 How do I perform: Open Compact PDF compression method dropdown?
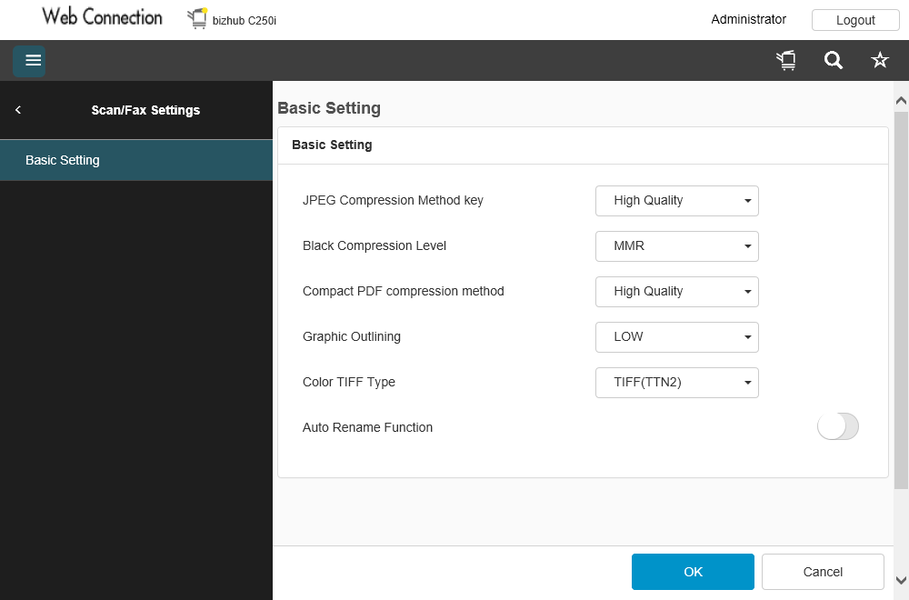click(677, 292)
